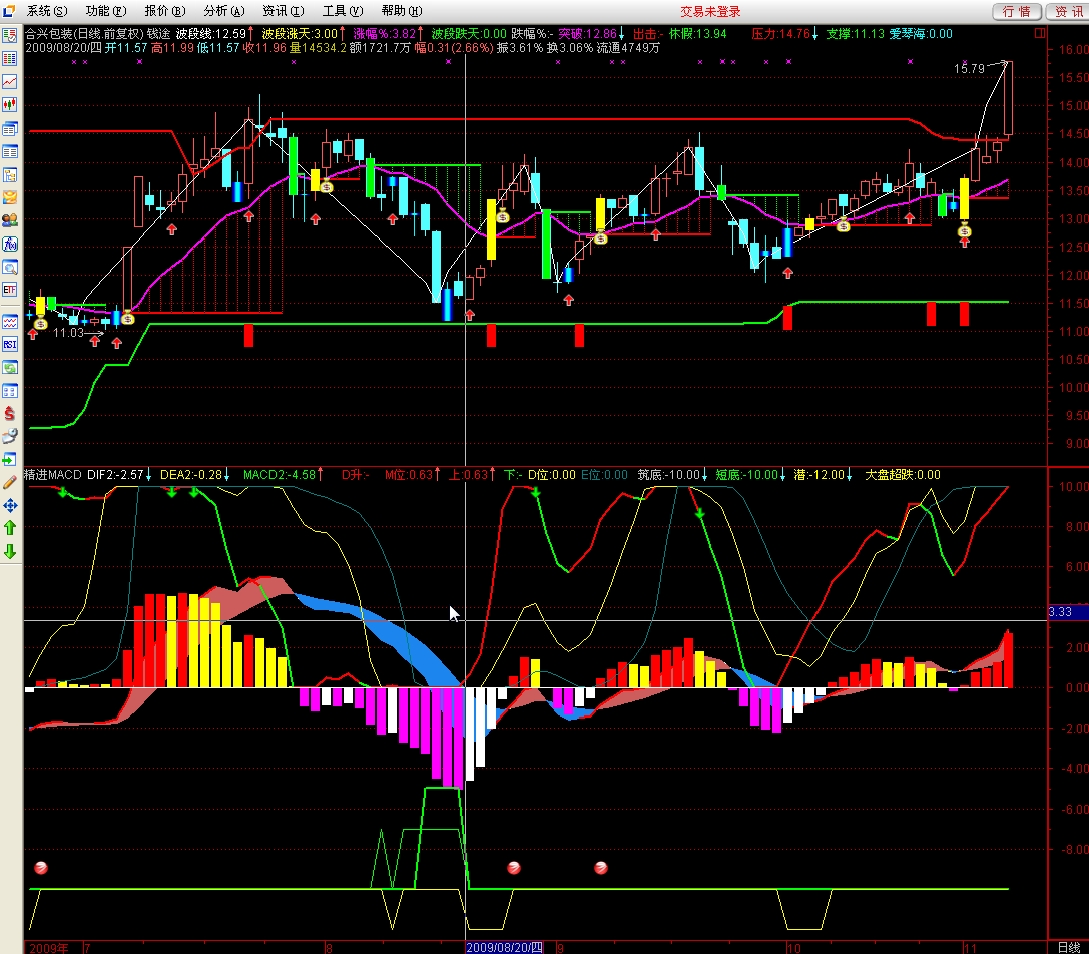Open the ETF icon in sidebar
The width and height of the screenshot is (1089, 954).
[x=10, y=290]
